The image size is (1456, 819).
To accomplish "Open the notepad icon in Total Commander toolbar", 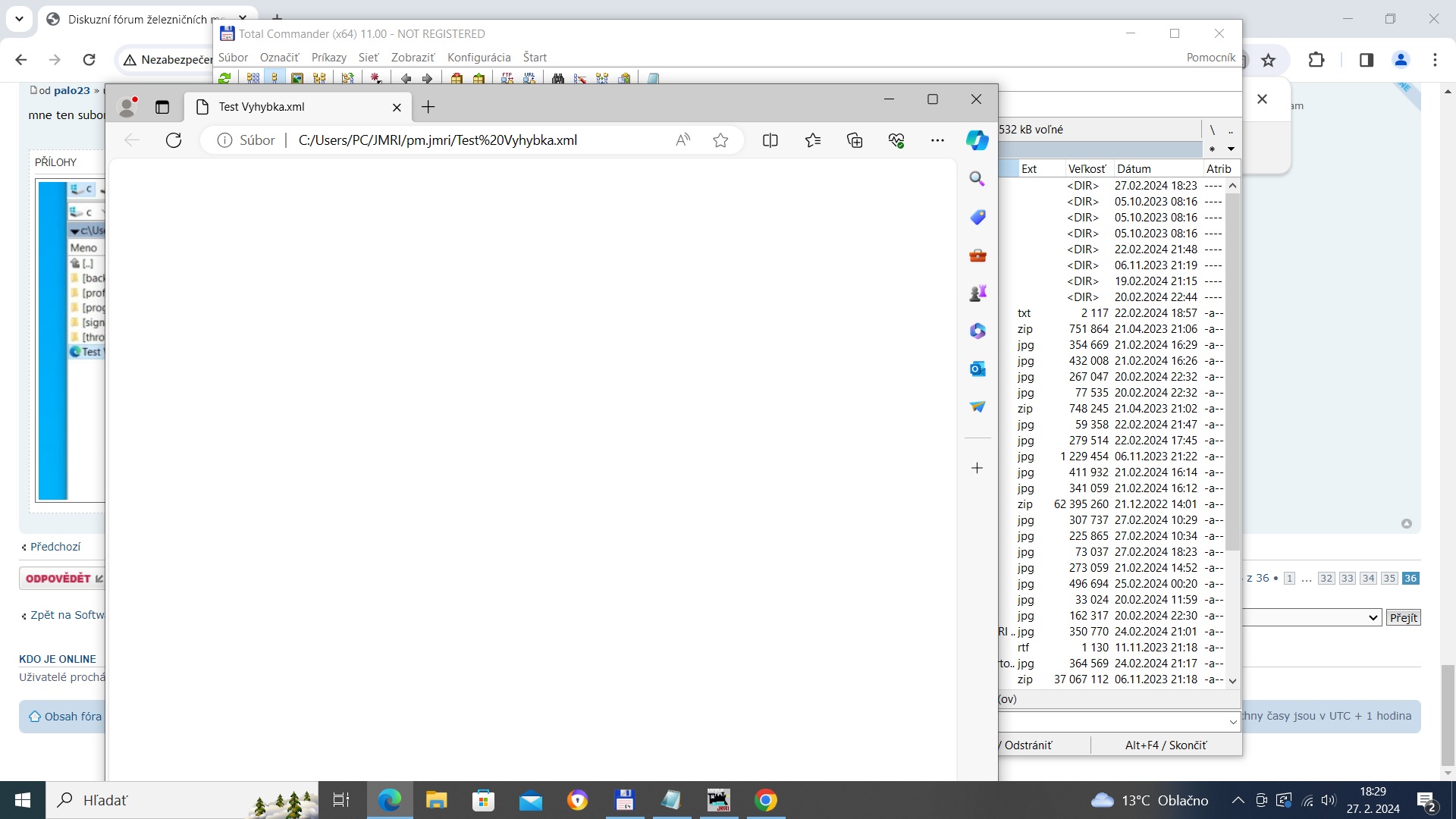I will pyautogui.click(x=653, y=78).
